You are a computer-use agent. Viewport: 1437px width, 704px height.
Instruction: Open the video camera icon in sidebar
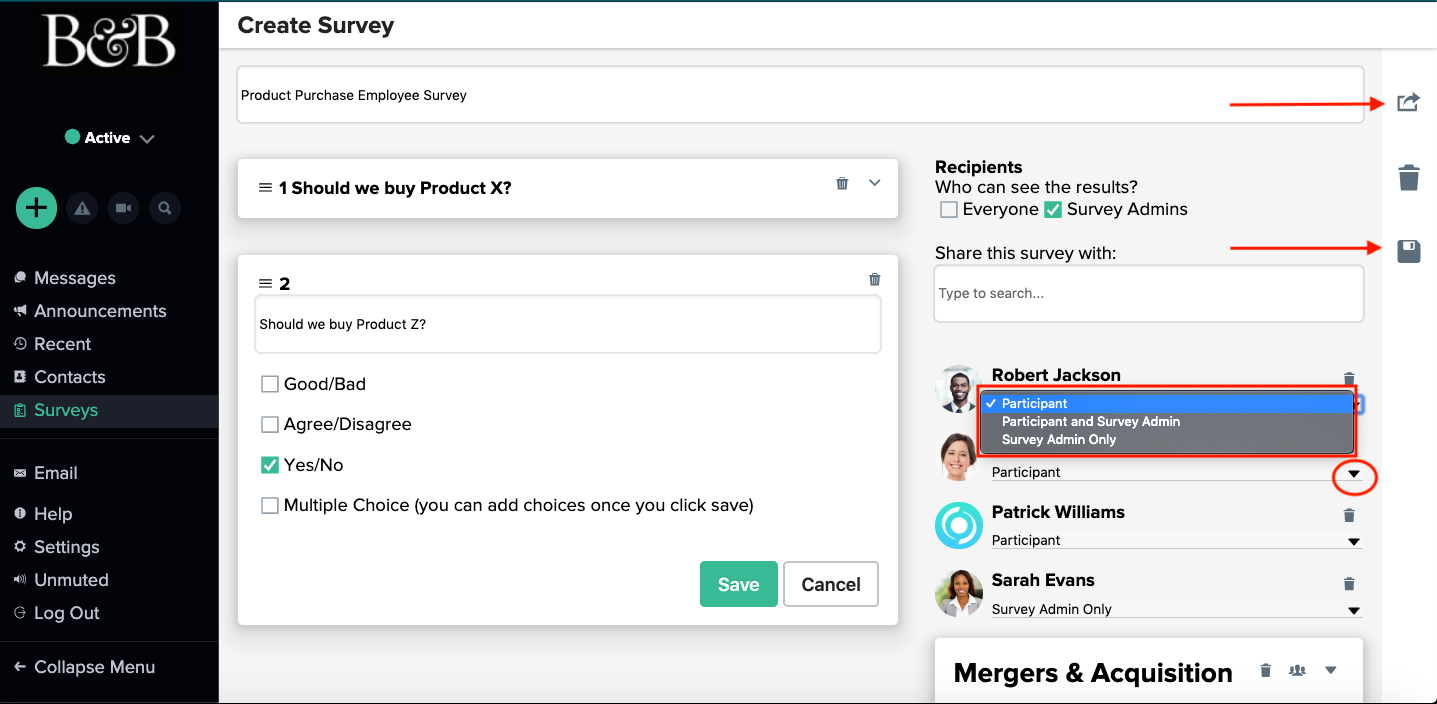(x=123, y=208)
